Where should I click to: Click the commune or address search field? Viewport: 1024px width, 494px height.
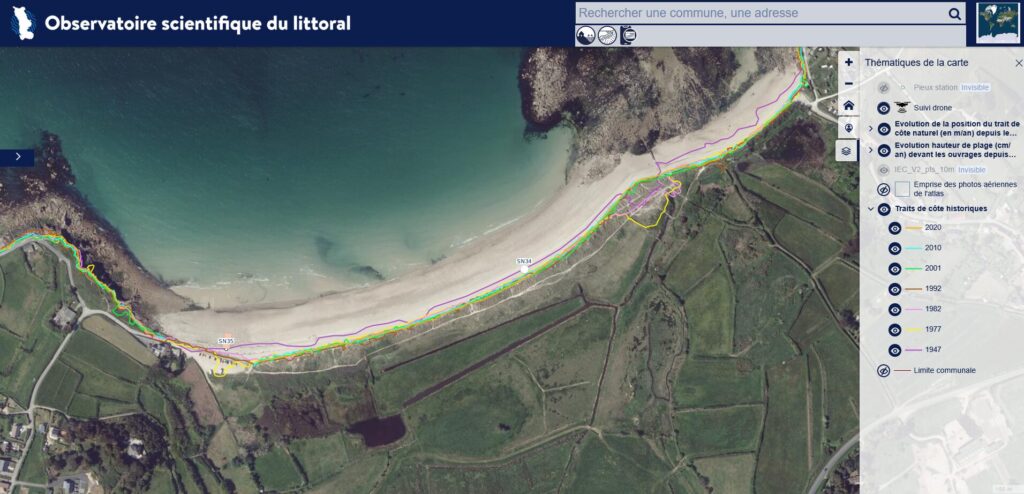coord(760,13)
